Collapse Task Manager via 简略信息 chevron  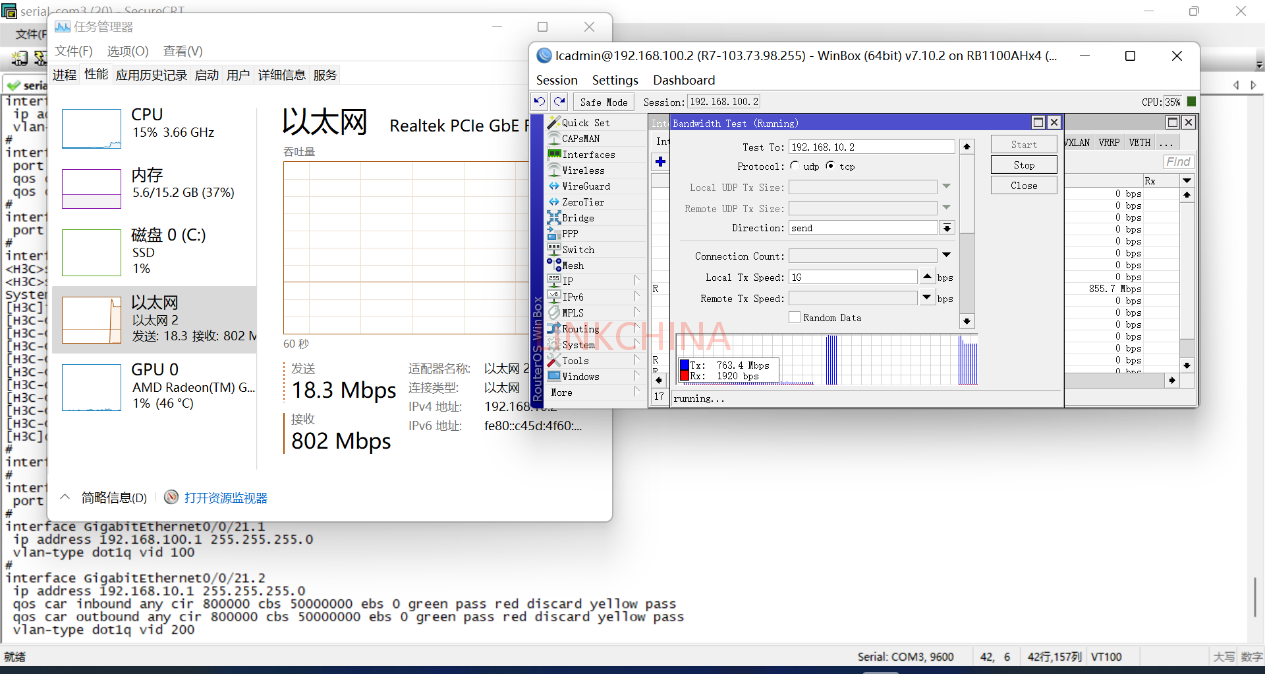point(65,497)
